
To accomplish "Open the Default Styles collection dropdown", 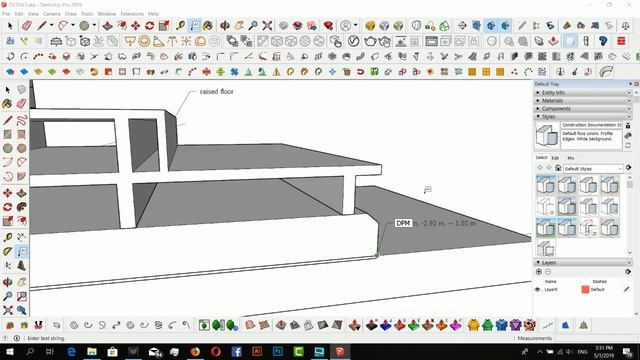I will (593, 169).
